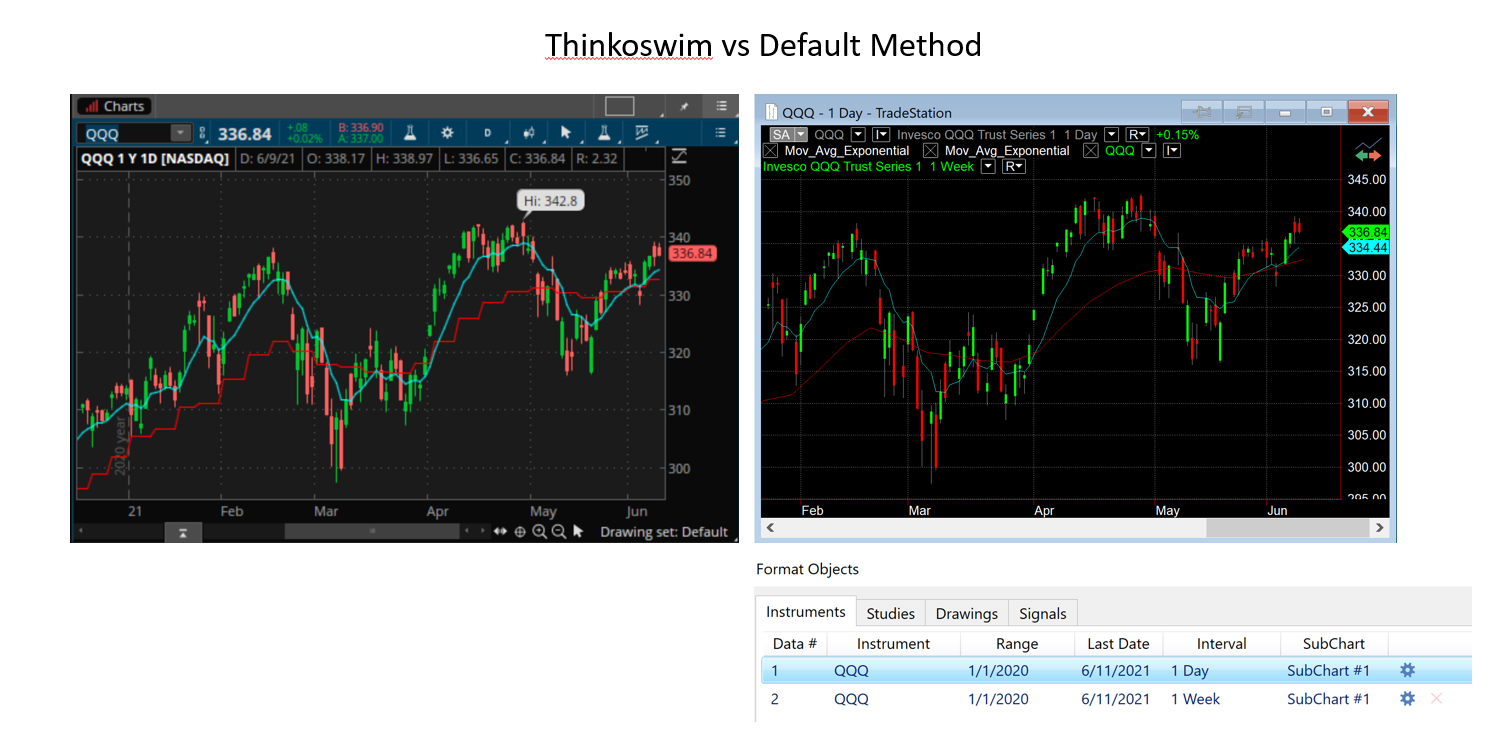Open the I dropdown after gray QQQ
This screenshot has width=1508, height=754.
click(881, 135)
